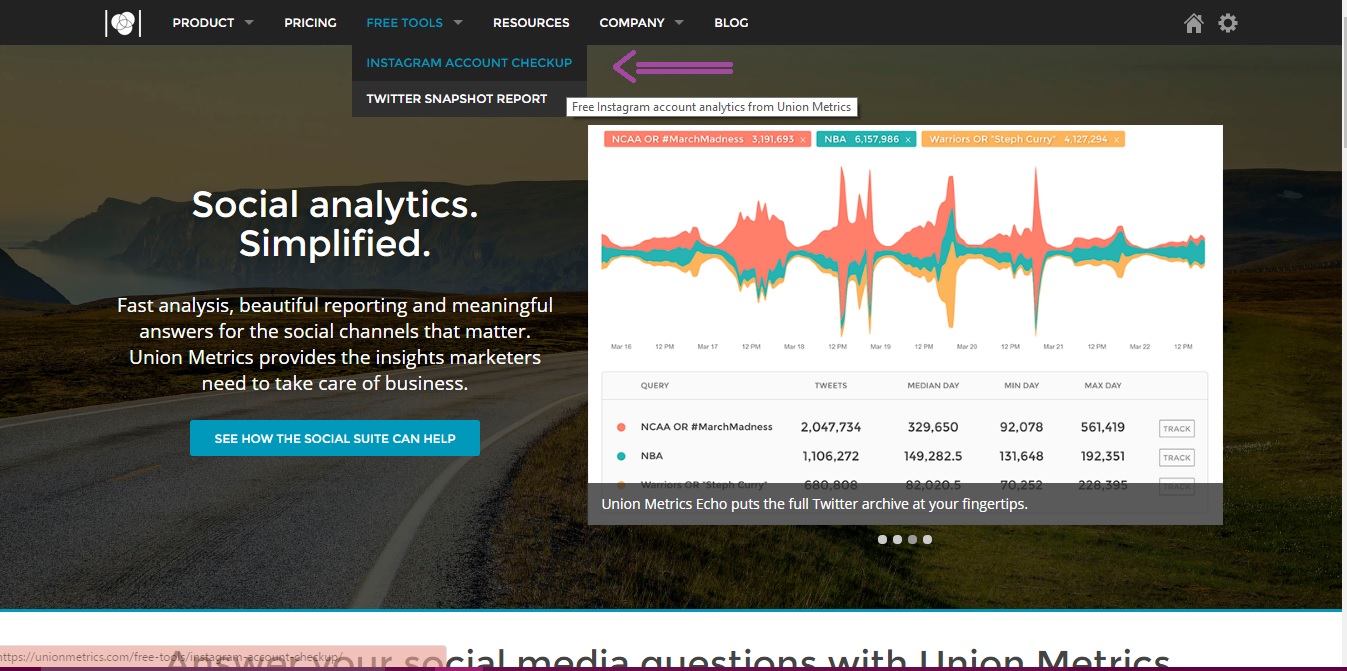Click the Union Metrics logo icon
This screenshot has width=1347, height=671.
click(123, 23)
